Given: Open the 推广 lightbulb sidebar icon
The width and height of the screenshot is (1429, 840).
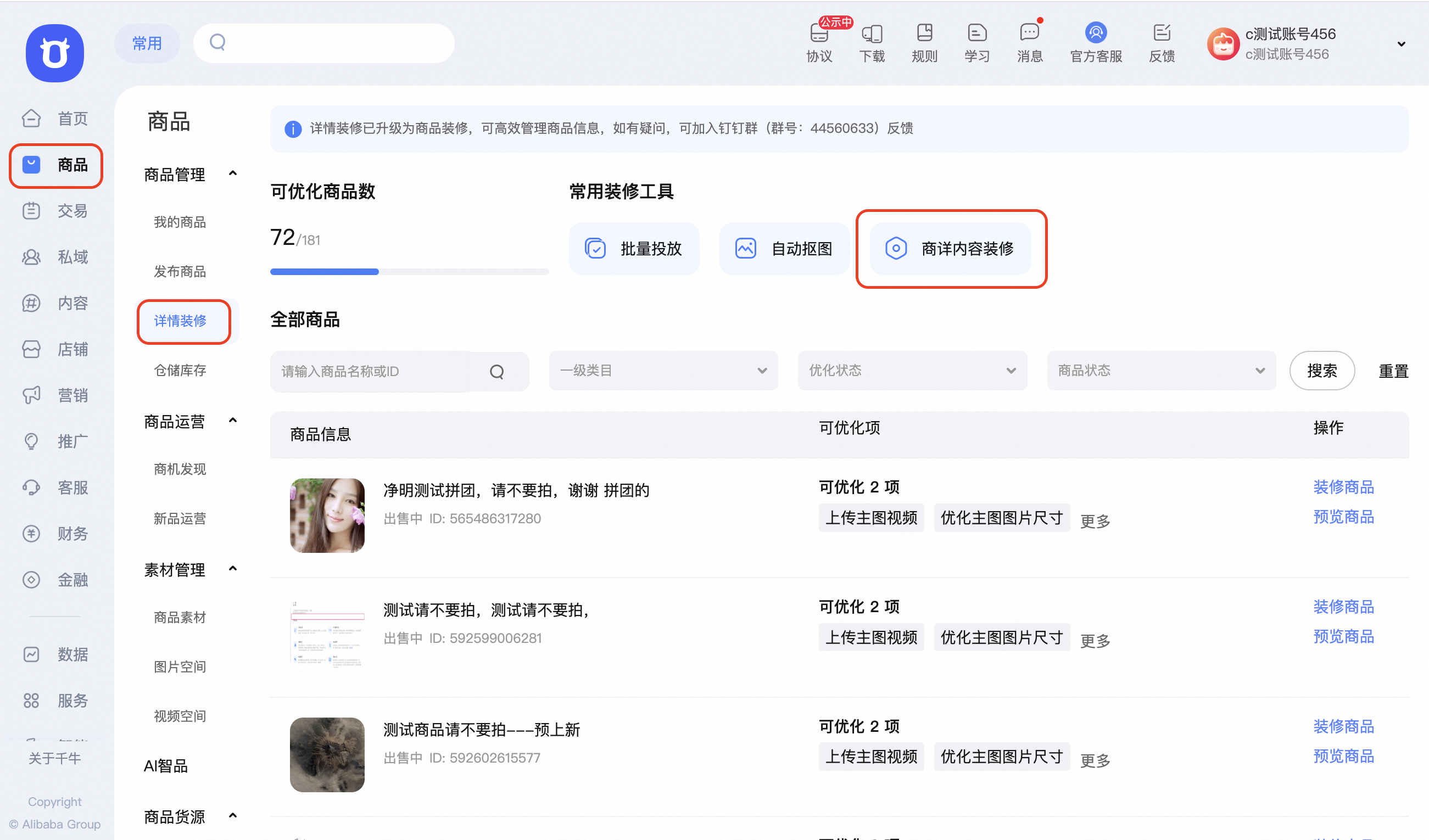Looking at the screenshot, I should click(x=31, y=441).
